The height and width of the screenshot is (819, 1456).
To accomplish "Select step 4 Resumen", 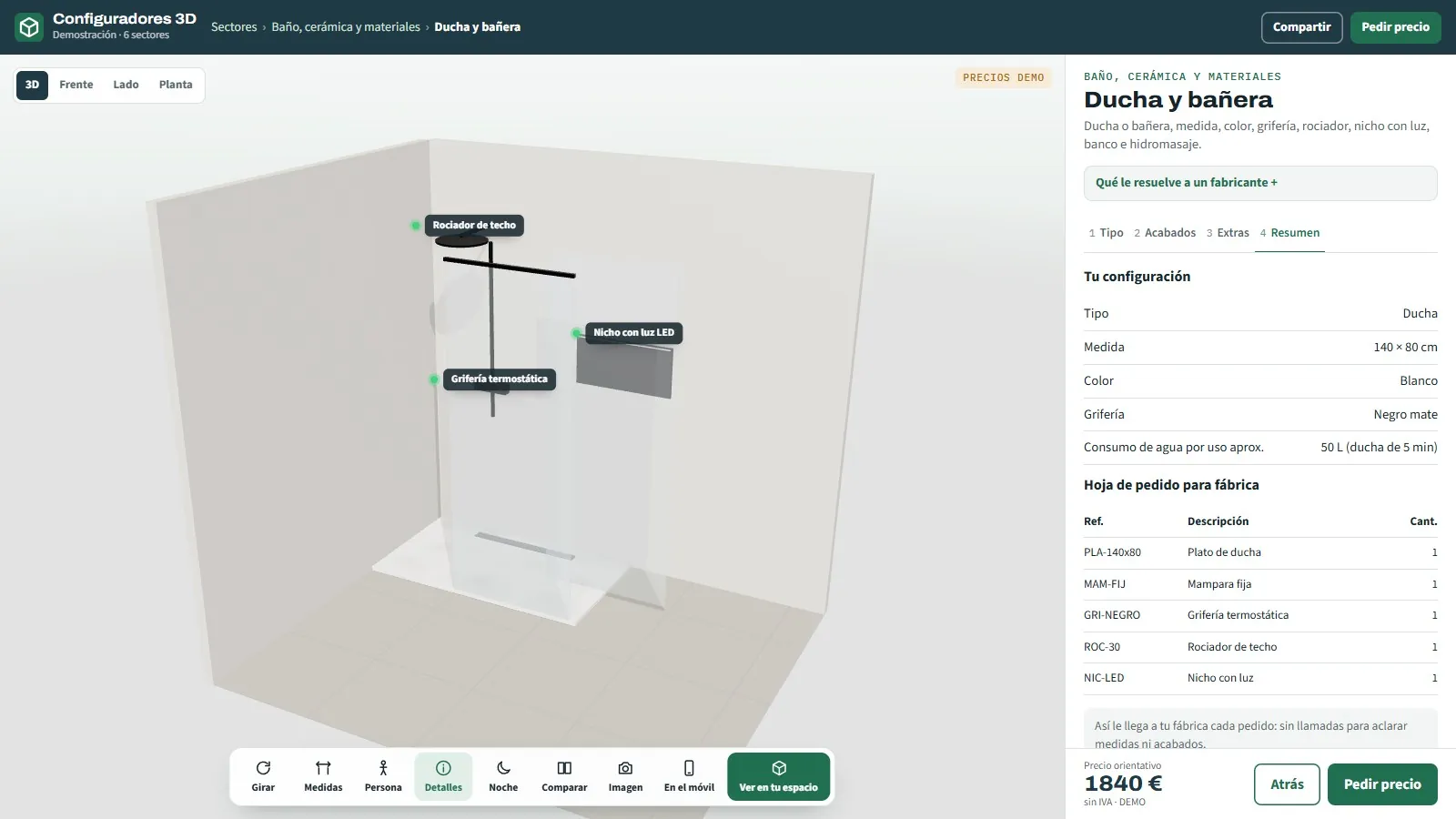I will point(1289,233).
